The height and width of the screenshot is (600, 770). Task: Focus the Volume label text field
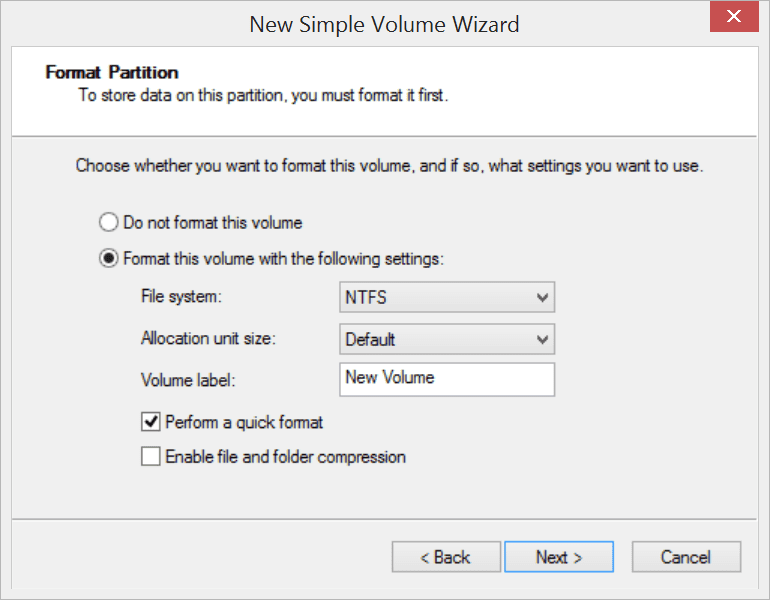pos(447,380)
